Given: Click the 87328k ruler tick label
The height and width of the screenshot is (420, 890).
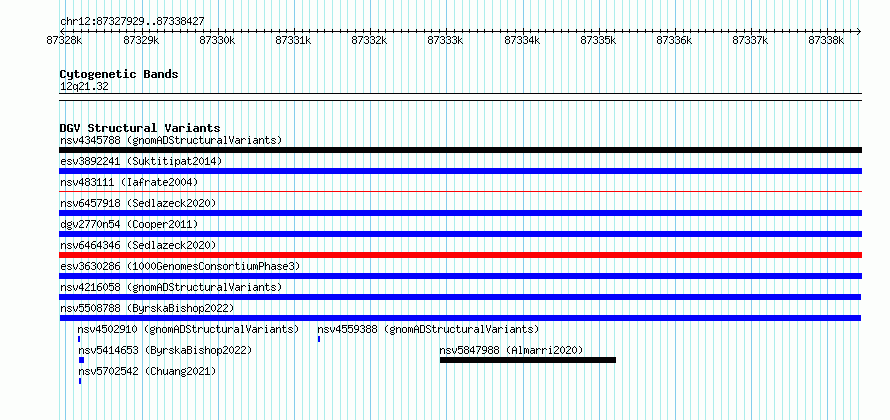Looking at the screenshot, I should tap(65, 40).
